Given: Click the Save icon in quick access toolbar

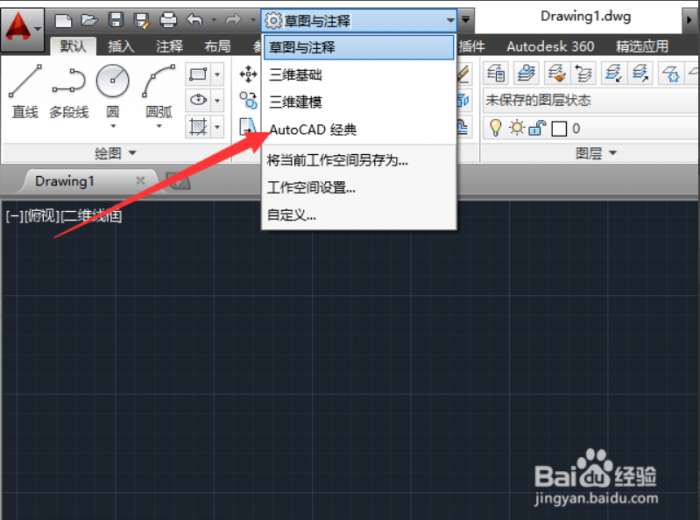Looking at the screenshot, I should (x=116, y=20).
